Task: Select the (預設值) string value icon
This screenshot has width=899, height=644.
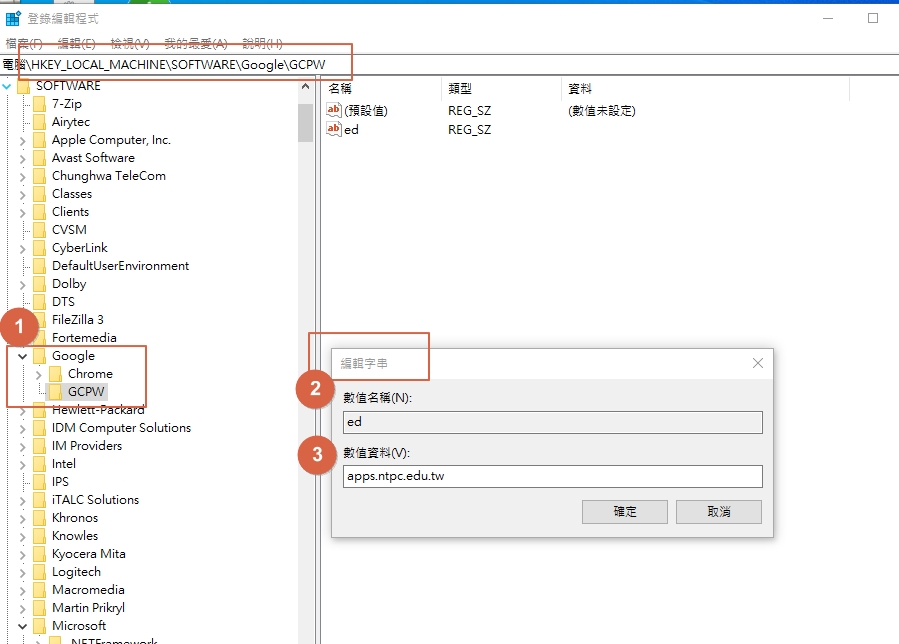Action: point(333,110)
